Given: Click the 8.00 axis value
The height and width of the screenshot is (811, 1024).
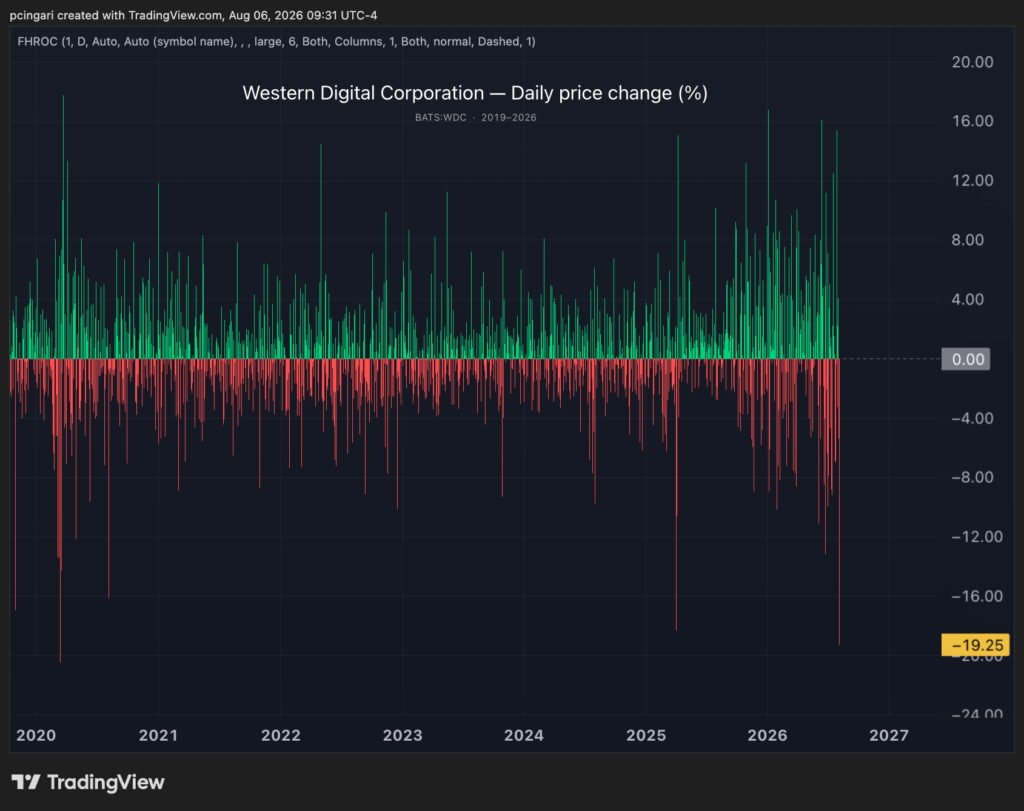Looking at the screenshot, I should click(x=968, y=240).
